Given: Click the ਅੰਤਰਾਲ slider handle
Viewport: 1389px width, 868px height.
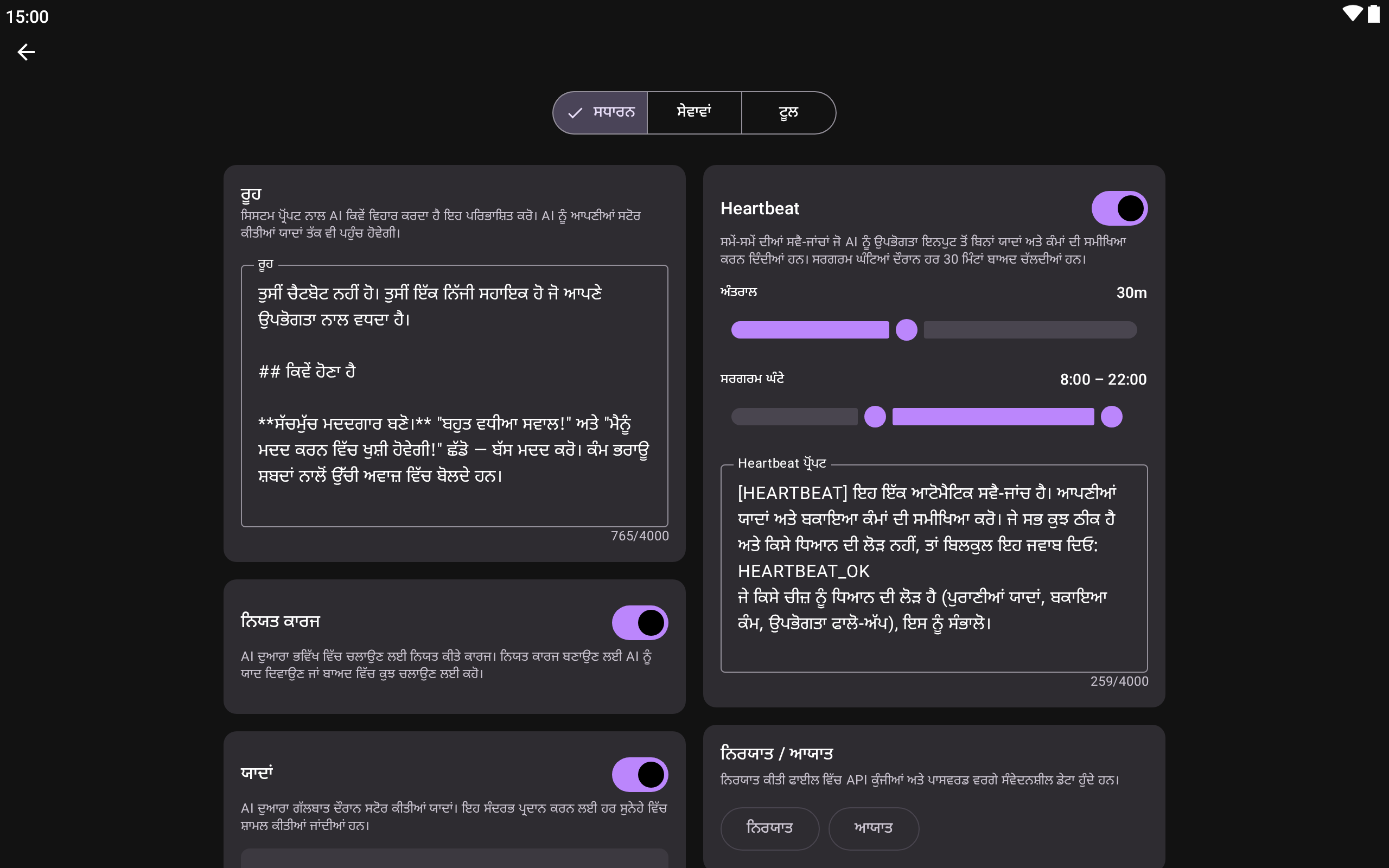Looking at the screenshot, I should point(906,330).
